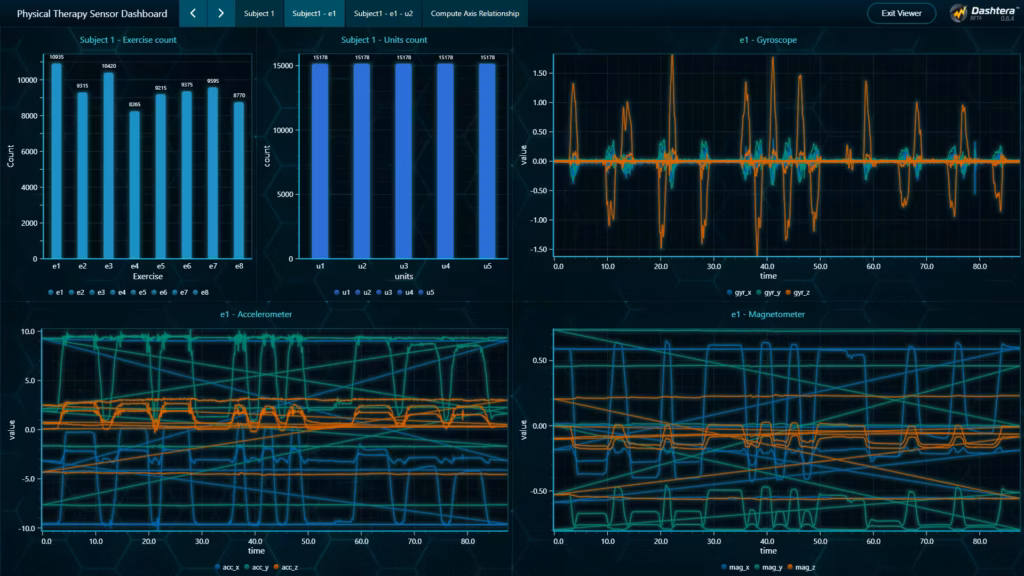Switch to the Subject 1 tab

coord(258,13)
